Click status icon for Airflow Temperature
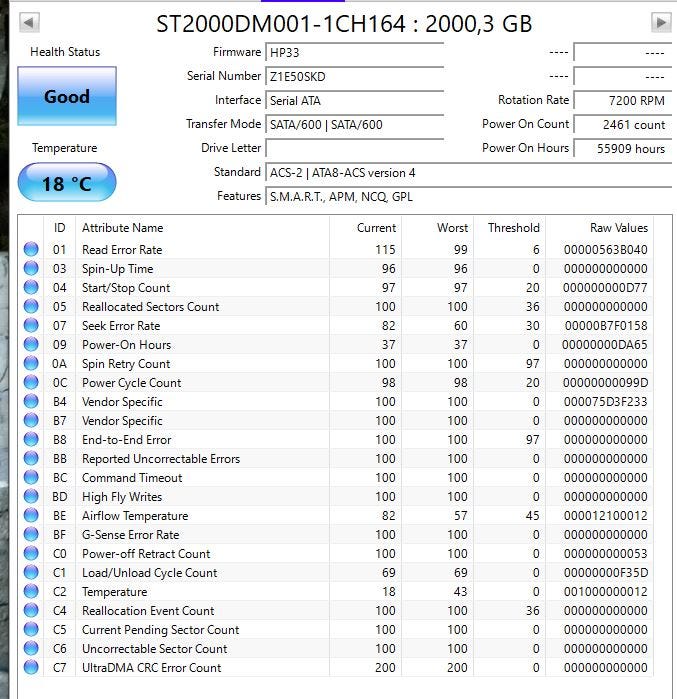The width and height of the screenshot is (677, 699). tap(31, 515)
